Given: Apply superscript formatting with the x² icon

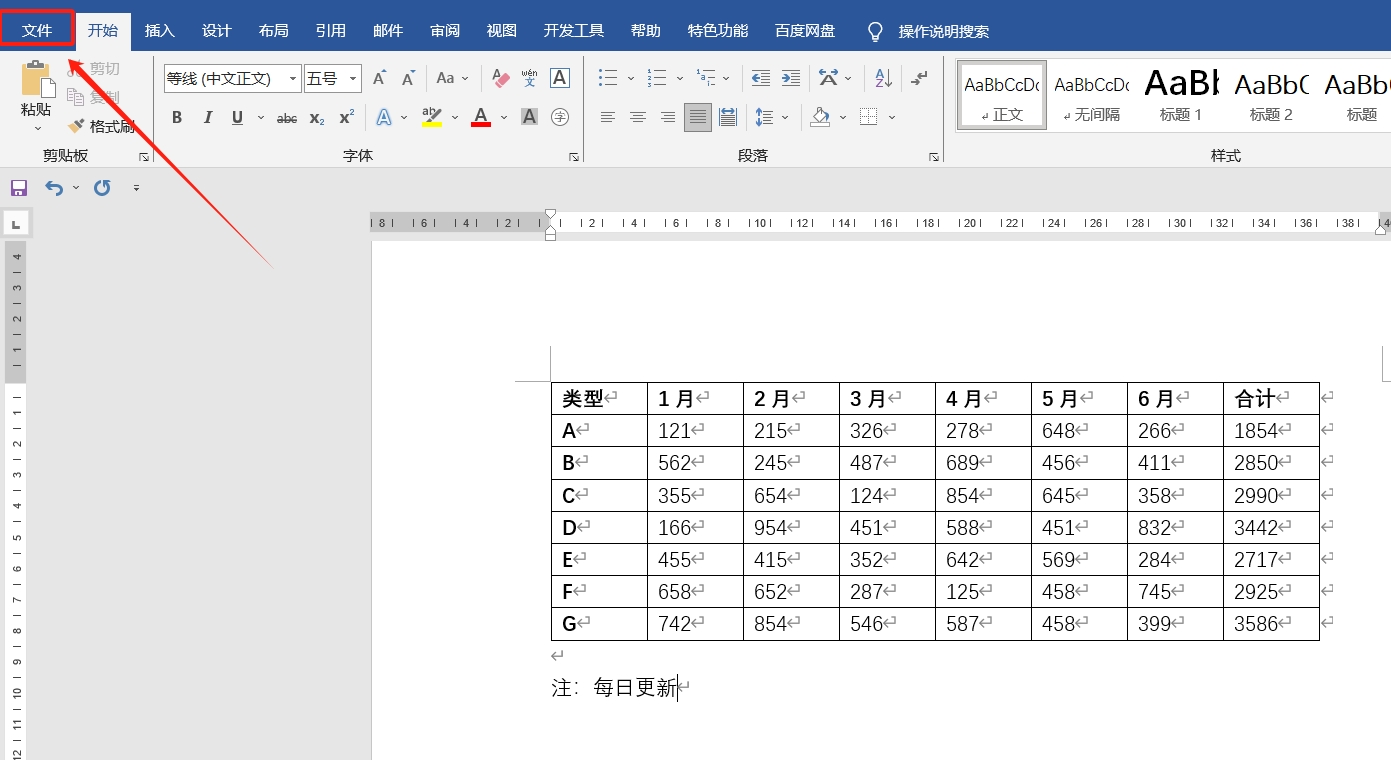Looking at the screenshot, I should tap(345, 117).
